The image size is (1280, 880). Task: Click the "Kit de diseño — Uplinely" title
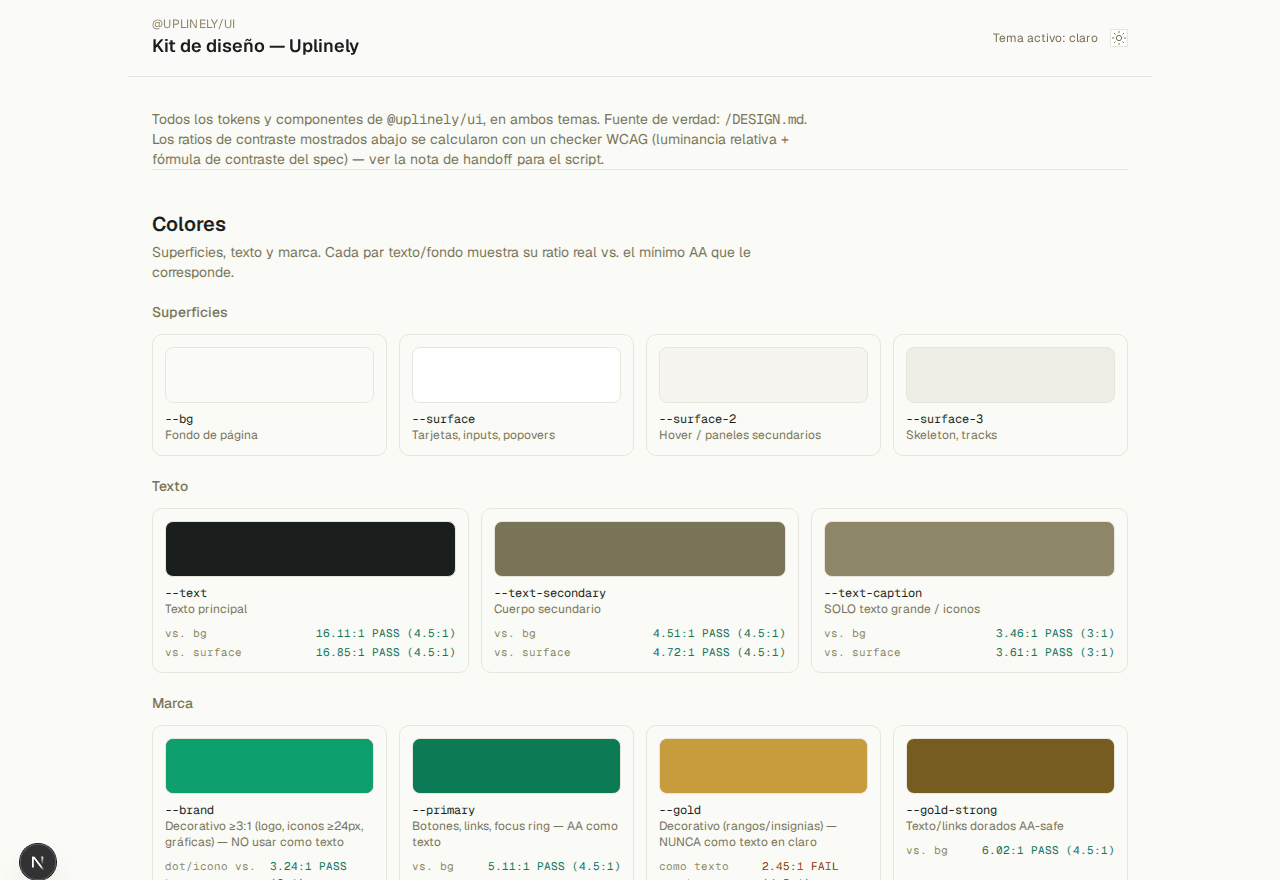(255, 46)
